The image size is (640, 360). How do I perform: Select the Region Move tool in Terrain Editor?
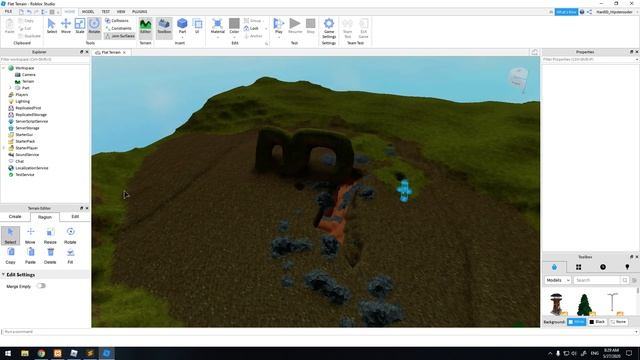click(30, 236)
